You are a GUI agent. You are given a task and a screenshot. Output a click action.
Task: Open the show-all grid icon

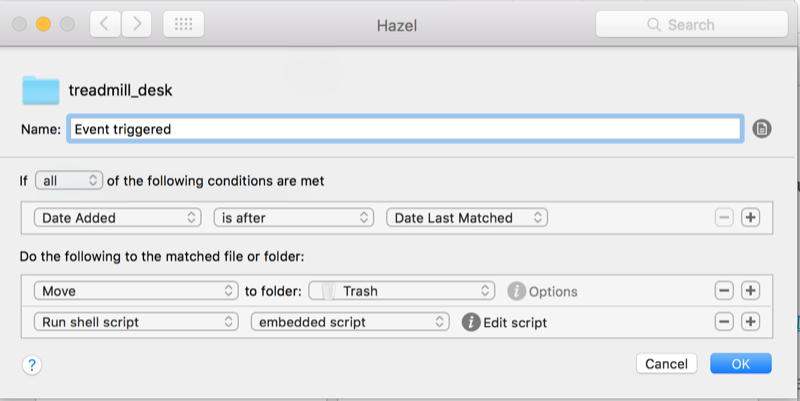pyautogui.click(x=183, y=23)
